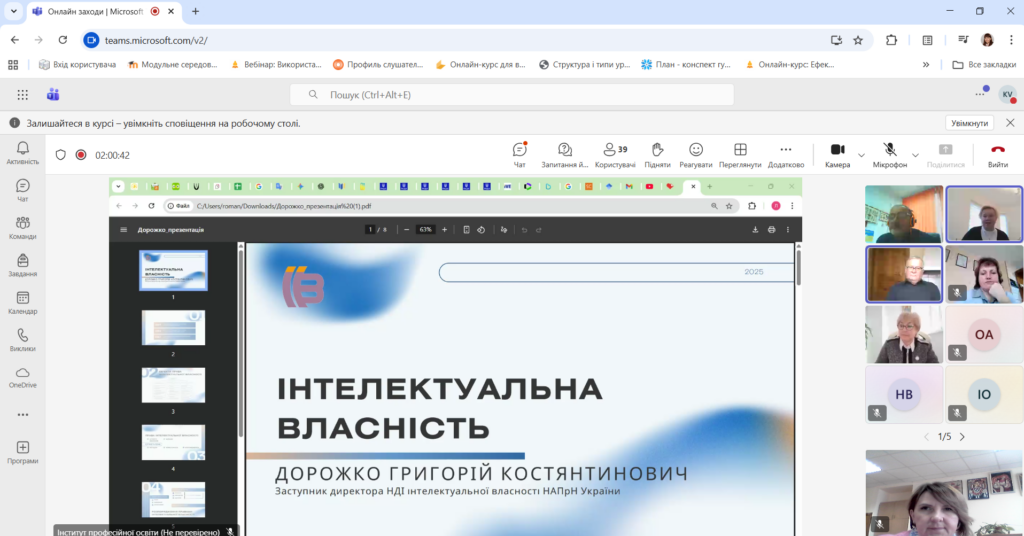Click the Teams search box
1024x536 pixels.
(512, 94)
